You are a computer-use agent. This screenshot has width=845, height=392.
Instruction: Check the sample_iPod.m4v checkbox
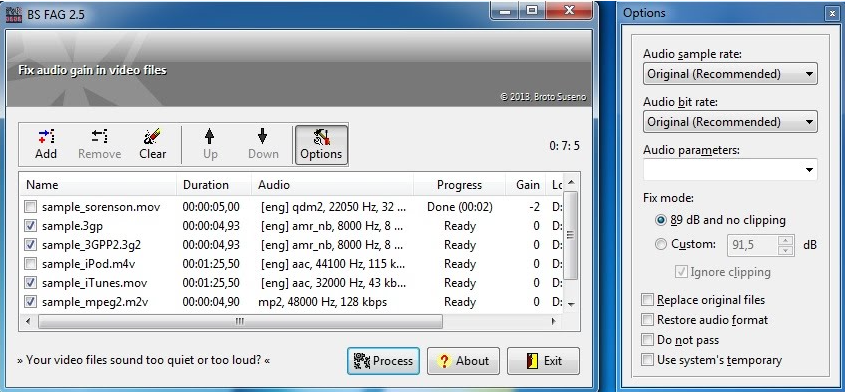[31, 264]
